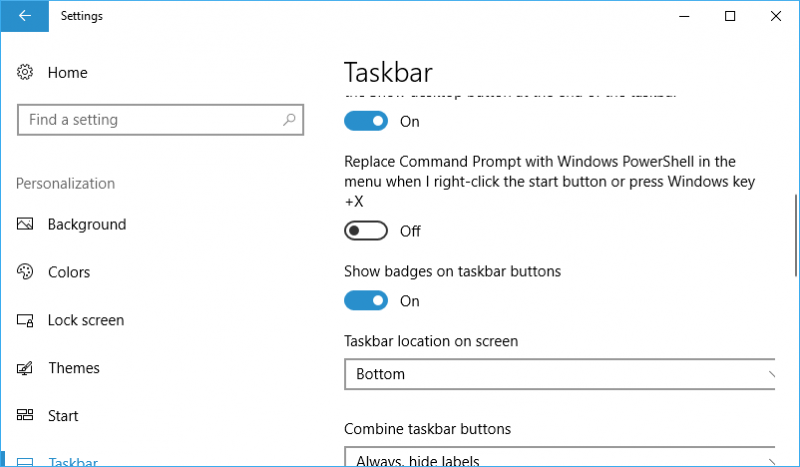This screenshot has height=467, width=800.
Task: Select the Themes icon
Action: [24, 367]
